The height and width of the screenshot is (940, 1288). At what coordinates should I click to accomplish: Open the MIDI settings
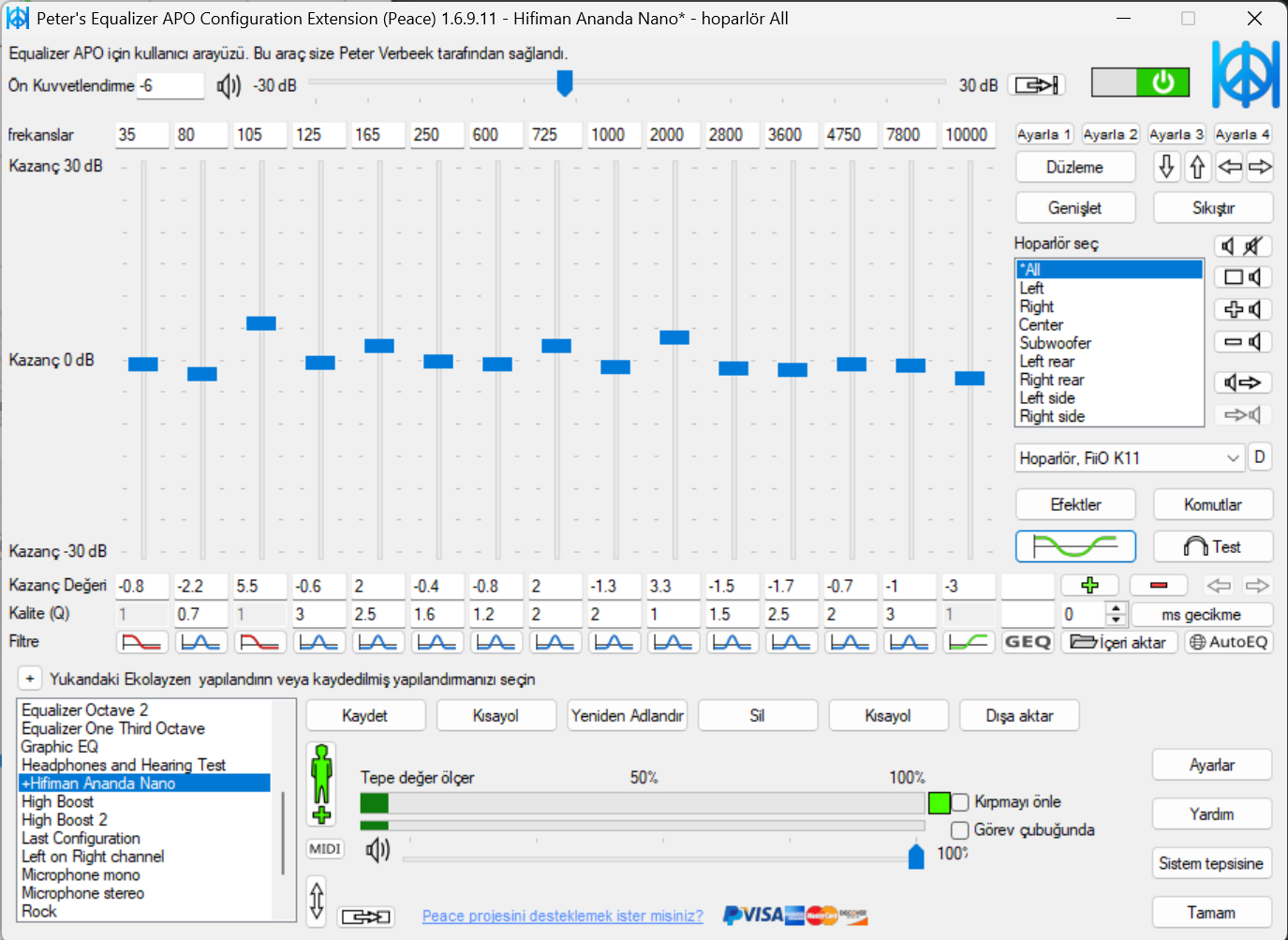[325, 849]
